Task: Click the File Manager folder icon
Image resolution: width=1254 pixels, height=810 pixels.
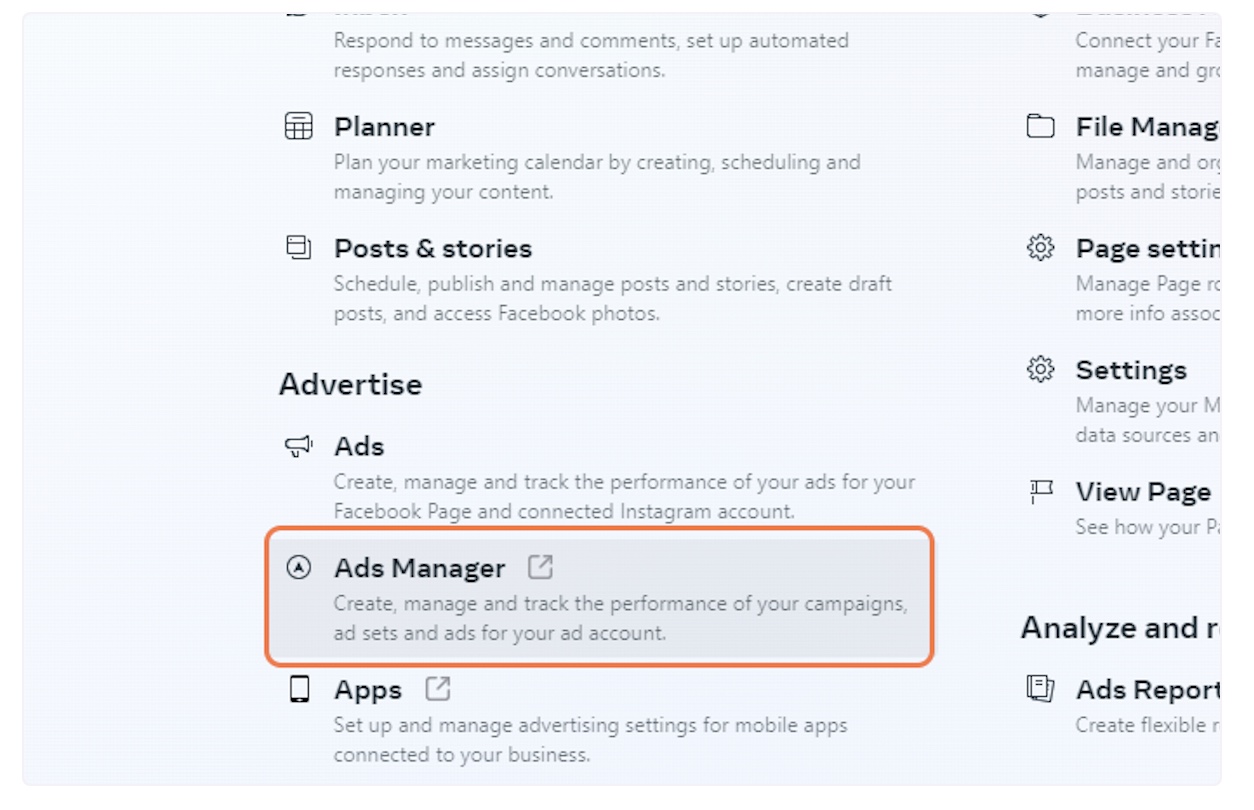Action: [x=1041, y=127]
